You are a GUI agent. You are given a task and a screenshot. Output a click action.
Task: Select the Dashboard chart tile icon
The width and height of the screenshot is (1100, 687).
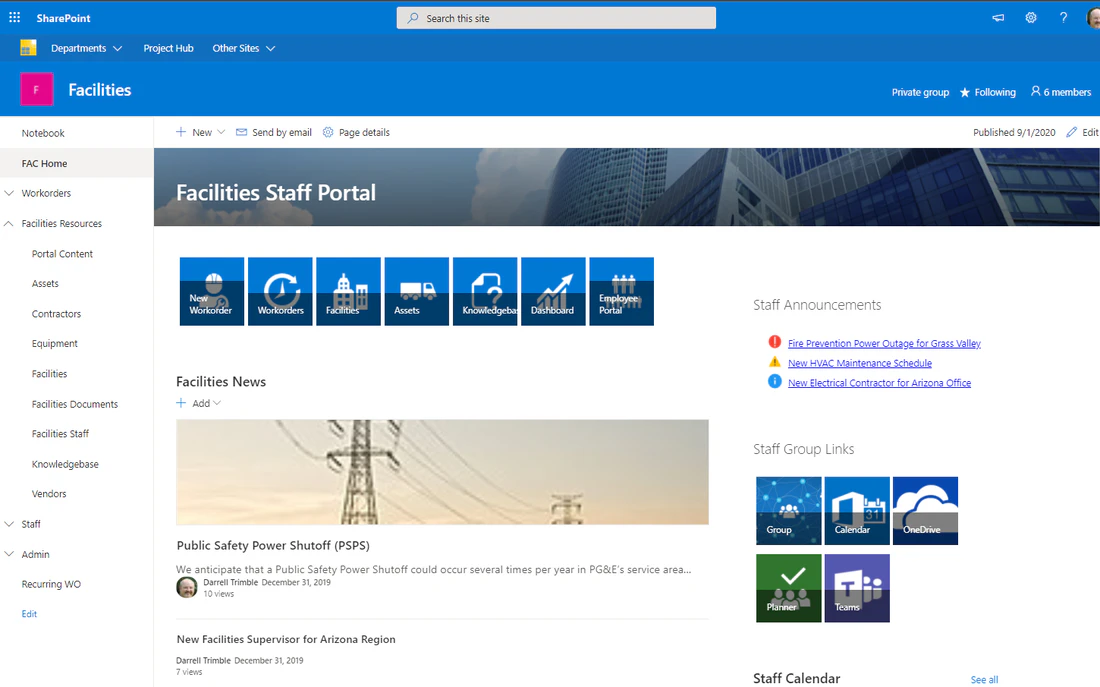tap(553, 291)
